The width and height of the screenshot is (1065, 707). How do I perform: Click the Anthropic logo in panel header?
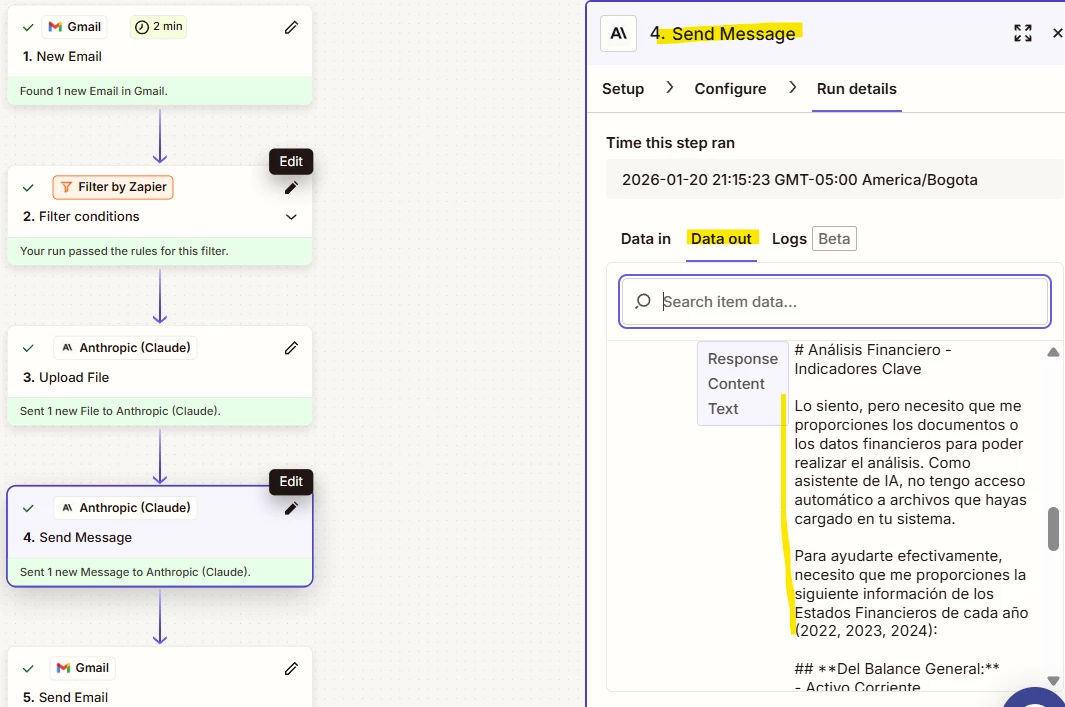click(618, 33)
